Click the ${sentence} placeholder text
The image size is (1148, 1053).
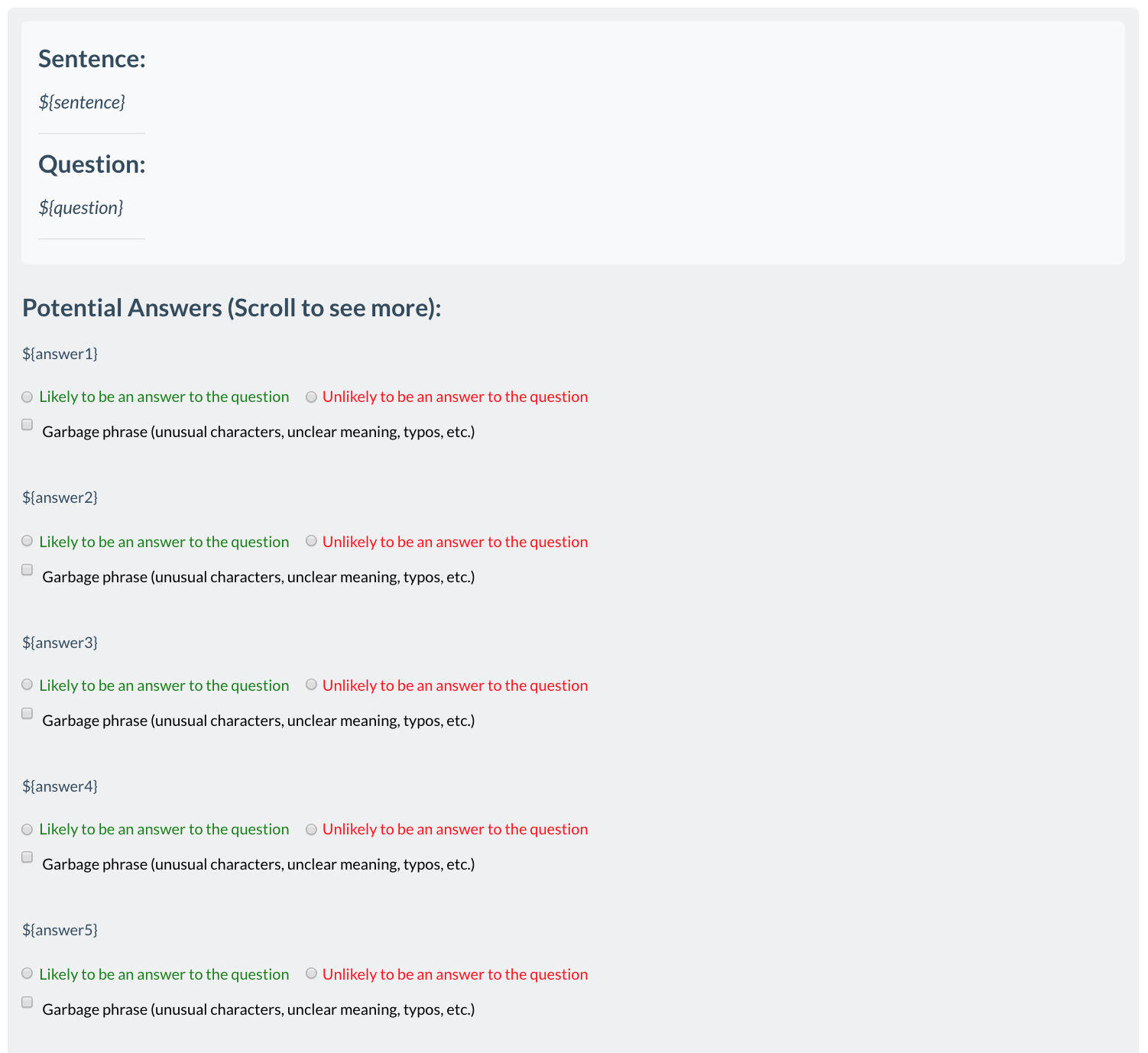[82, 102]
